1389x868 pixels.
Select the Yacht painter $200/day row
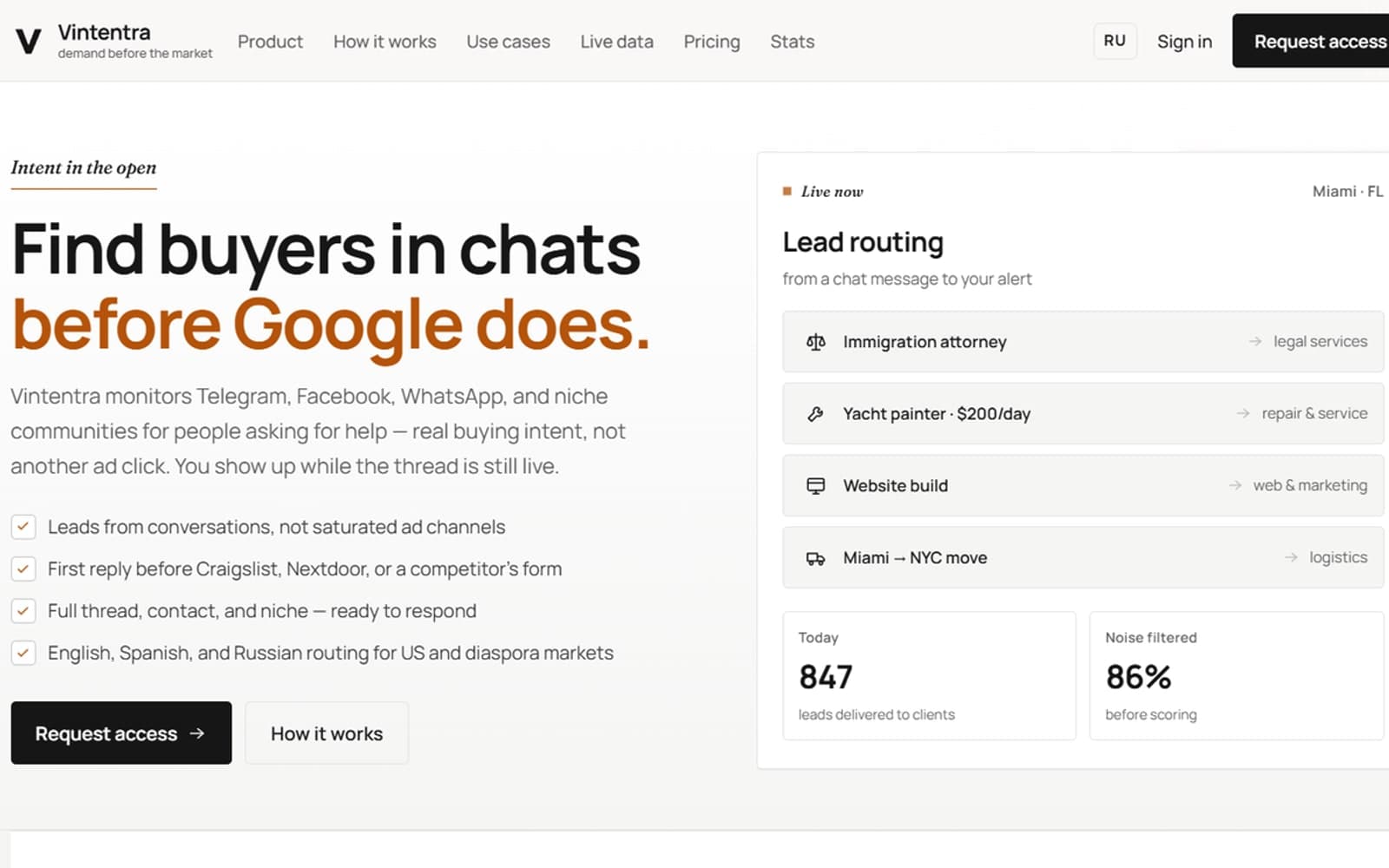(x=1083, y=414)
